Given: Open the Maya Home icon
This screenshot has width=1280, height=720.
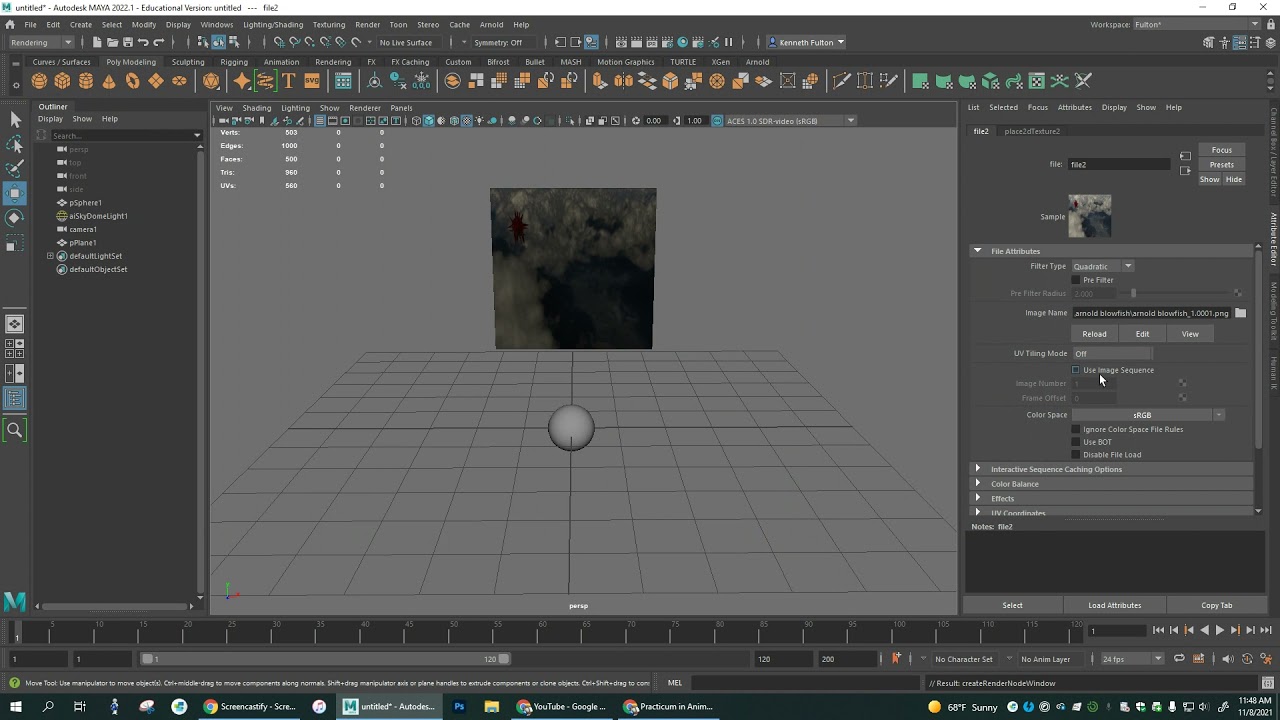Looking at the screenshot, I should point(10,24).
